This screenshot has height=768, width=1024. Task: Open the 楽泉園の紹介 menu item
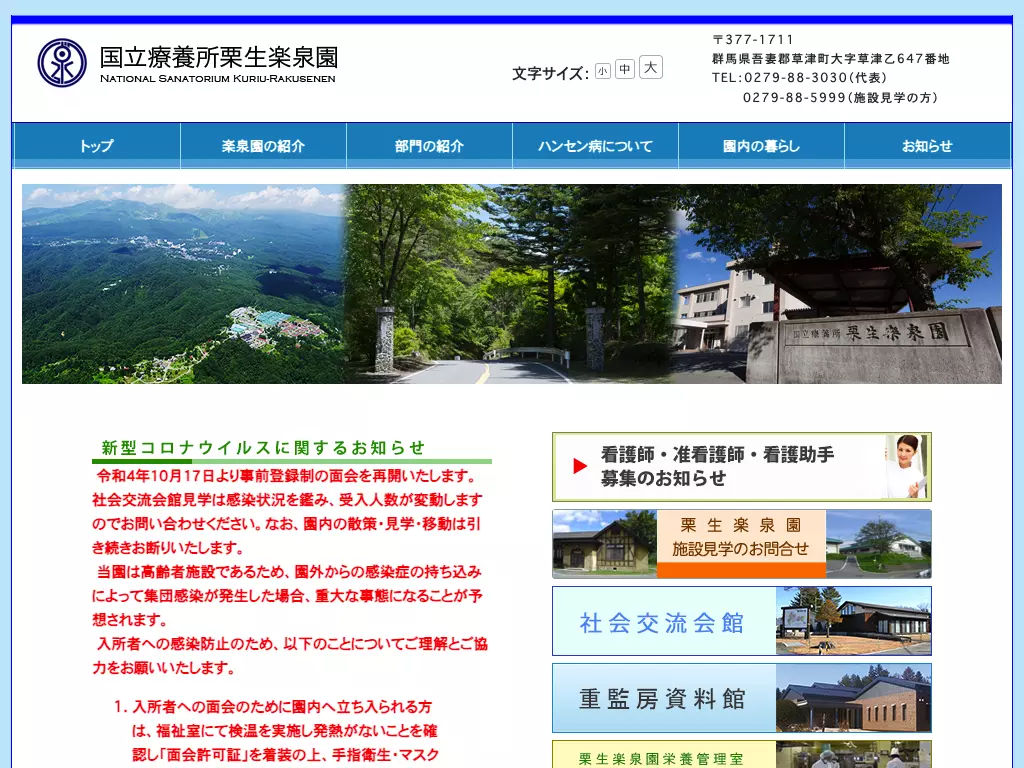263,146
